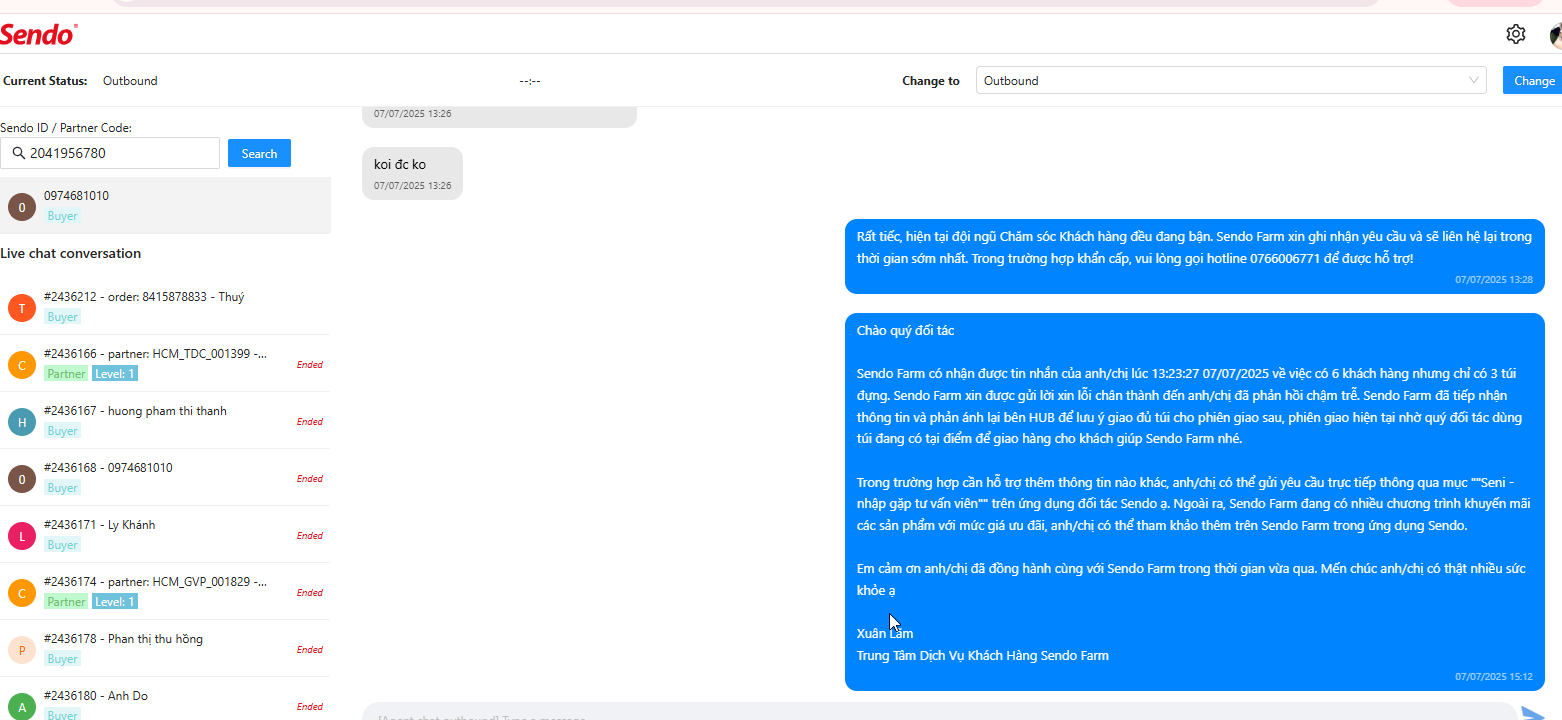Image resolution: width=1562 pixels, height=720 pixels.
Task: Click the Xuân Lâm signature text
Action: 885,634
